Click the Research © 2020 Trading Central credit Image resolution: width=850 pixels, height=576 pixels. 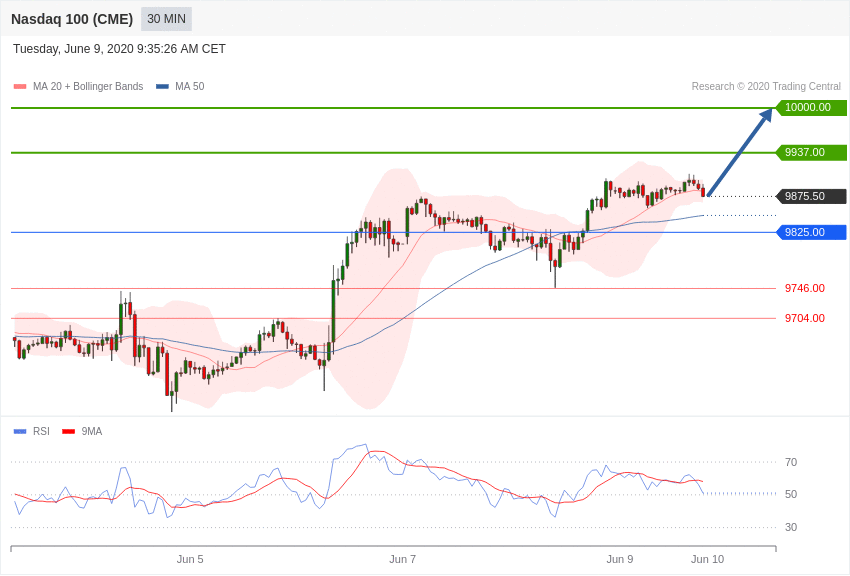point(766,87)
